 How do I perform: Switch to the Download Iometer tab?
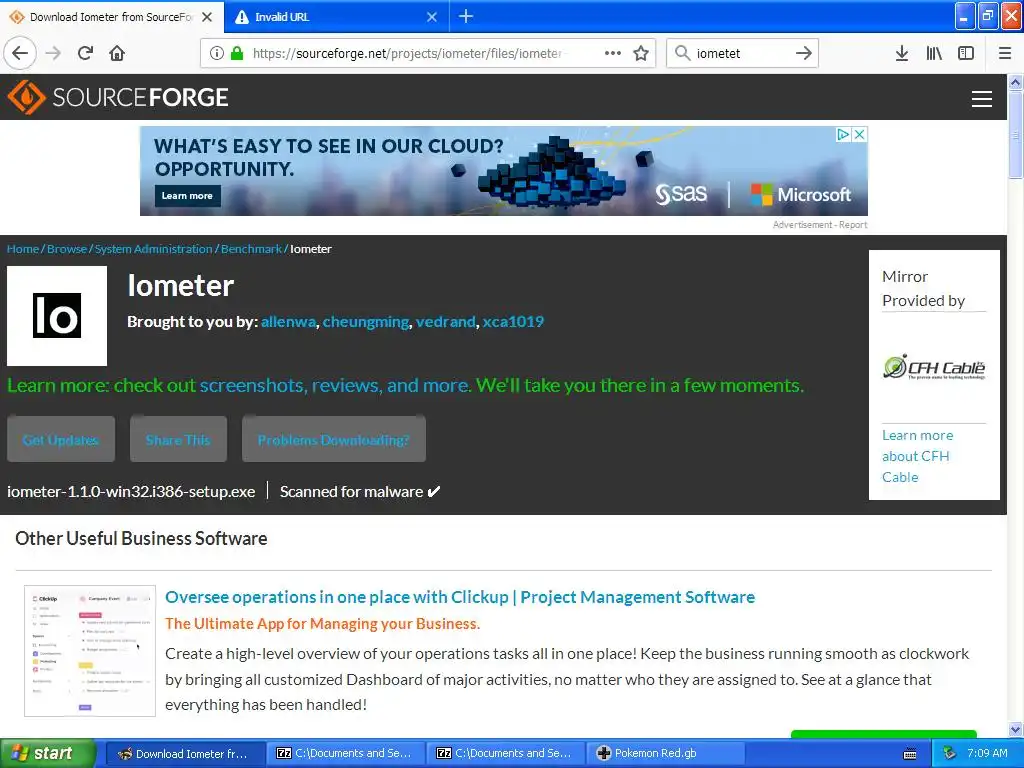[x=112, y=17]
